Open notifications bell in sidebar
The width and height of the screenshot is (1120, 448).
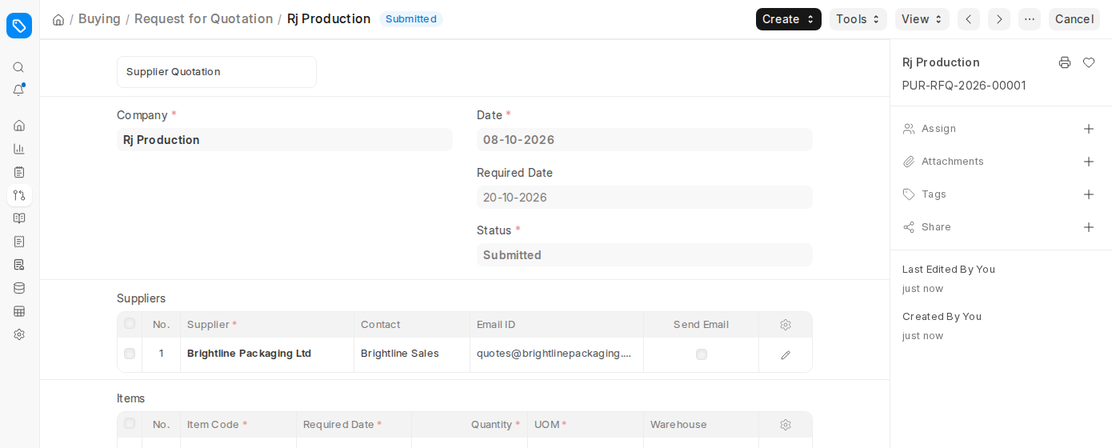[x=19, y=91]
